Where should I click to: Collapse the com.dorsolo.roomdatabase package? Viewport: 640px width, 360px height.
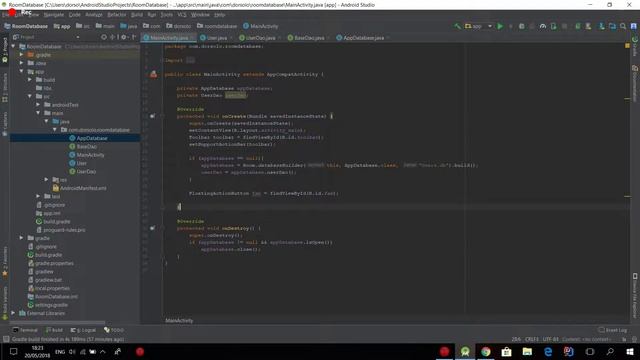(55, 130)
